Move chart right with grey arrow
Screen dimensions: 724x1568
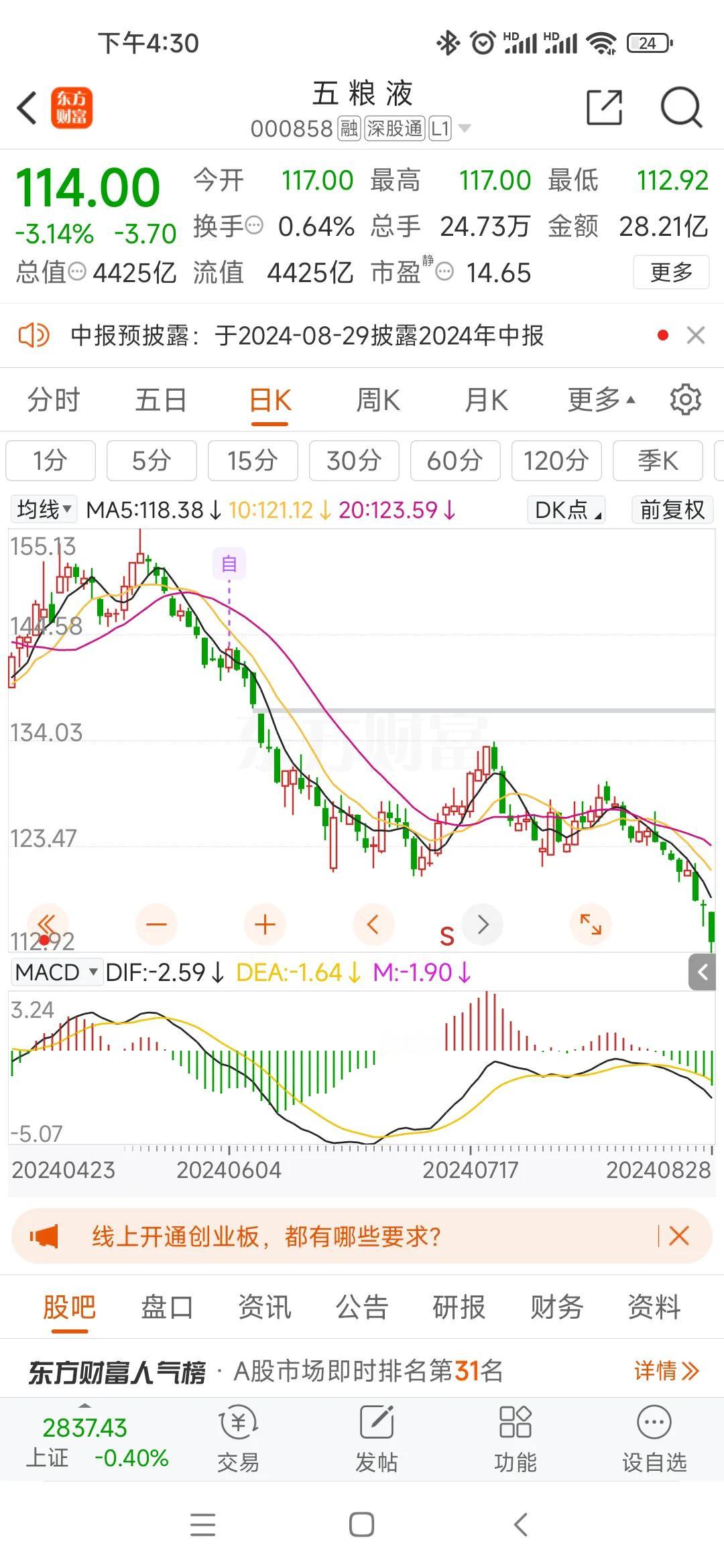click(x=483, y=925)
